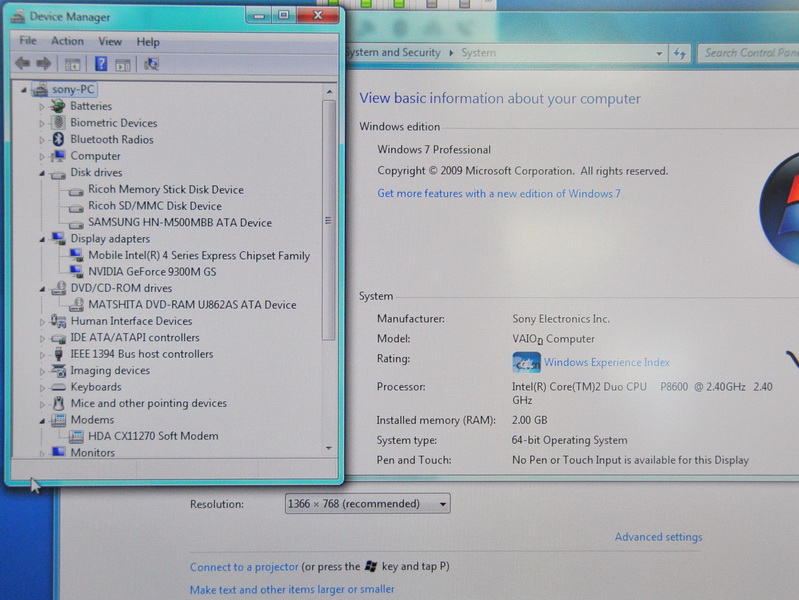Select the Computer category icon
799x600 pixels.
[x=59, y=155]
